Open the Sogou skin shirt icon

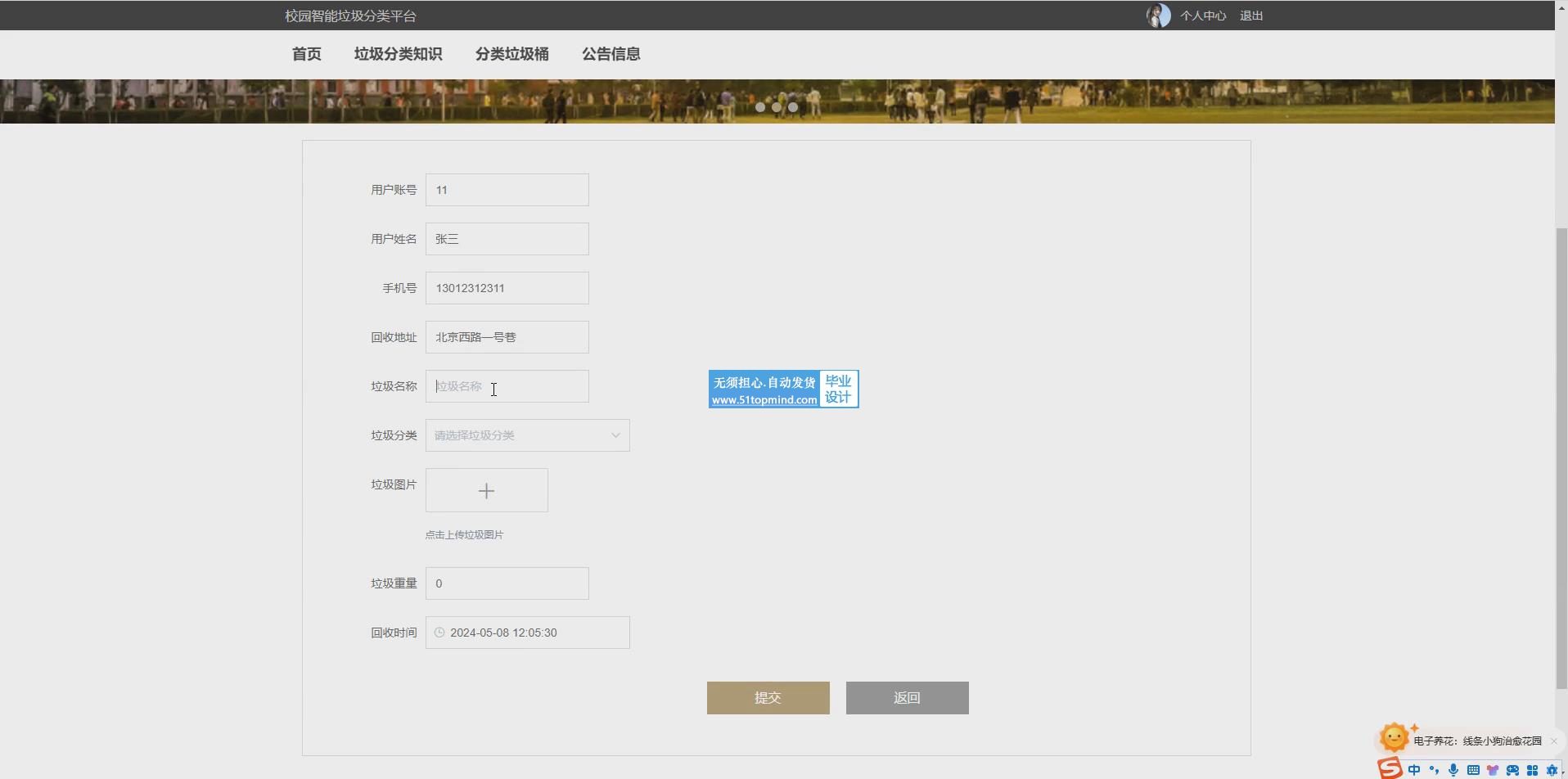point(1493,770)
